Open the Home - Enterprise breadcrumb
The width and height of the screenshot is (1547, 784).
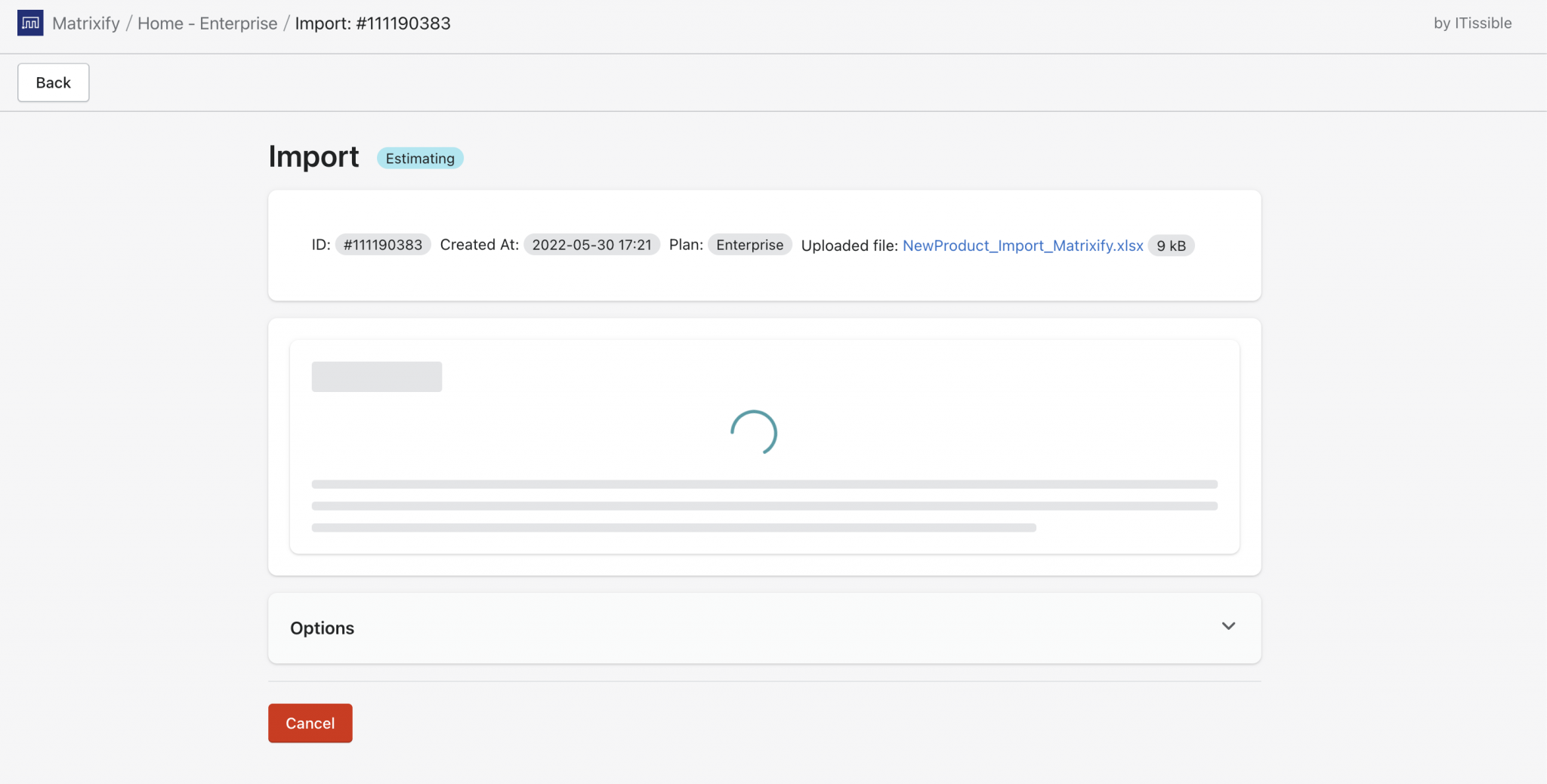(x=207, y=23)
